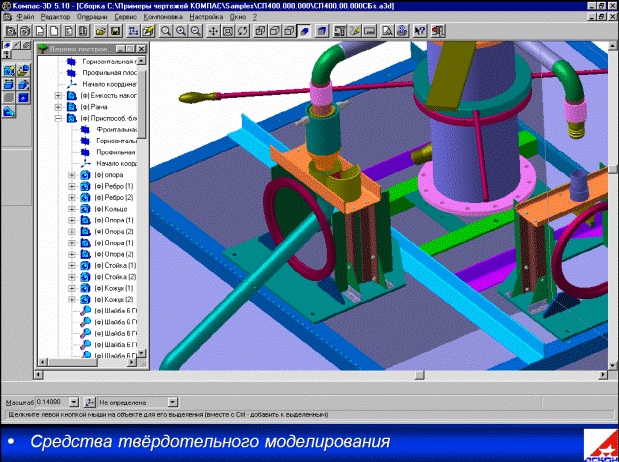
Task: Click the blank page new document icon
Action: click(54, 31)
